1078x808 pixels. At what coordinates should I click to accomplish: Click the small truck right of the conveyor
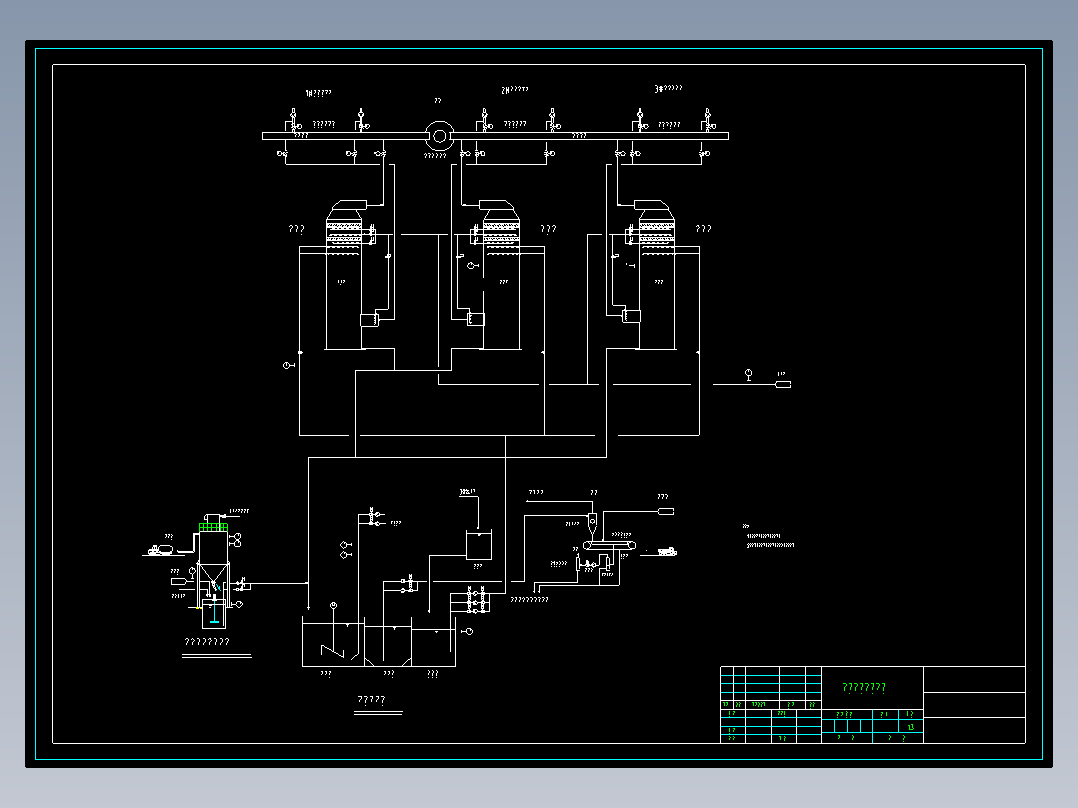click(x=667, y=551)
